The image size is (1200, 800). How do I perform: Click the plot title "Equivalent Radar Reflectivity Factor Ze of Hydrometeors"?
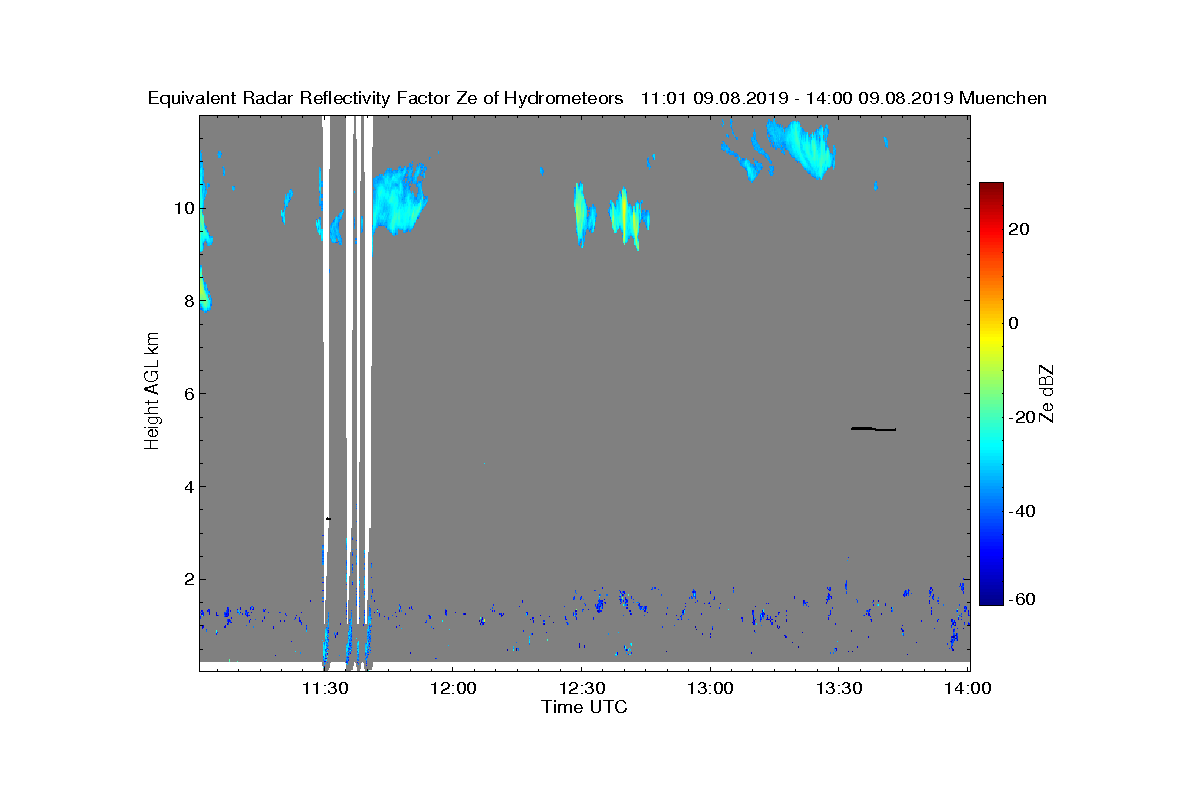tap(385, 98)
